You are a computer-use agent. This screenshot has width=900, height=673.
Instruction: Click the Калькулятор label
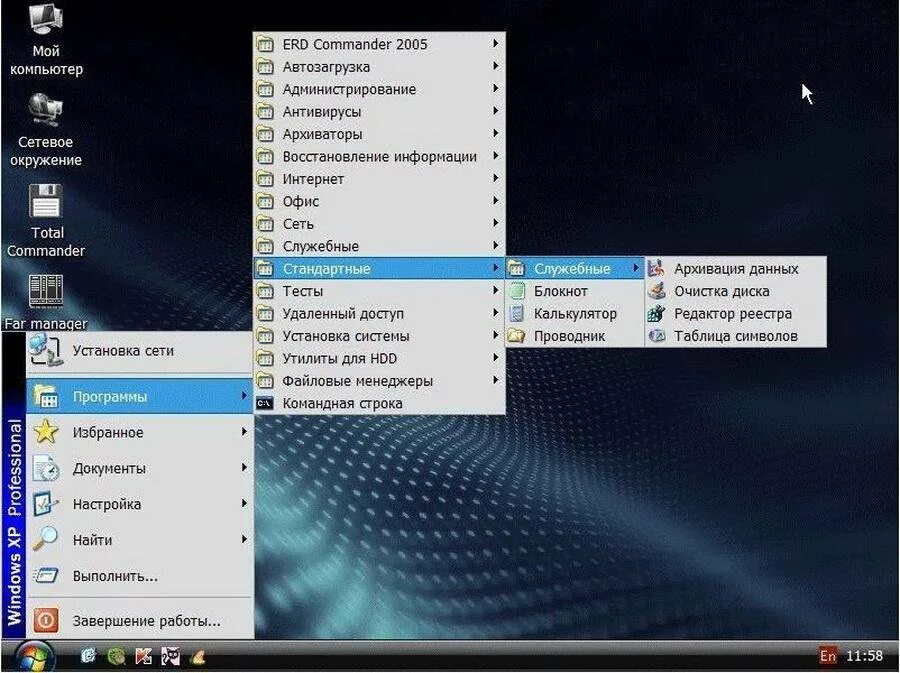[575, 314]
